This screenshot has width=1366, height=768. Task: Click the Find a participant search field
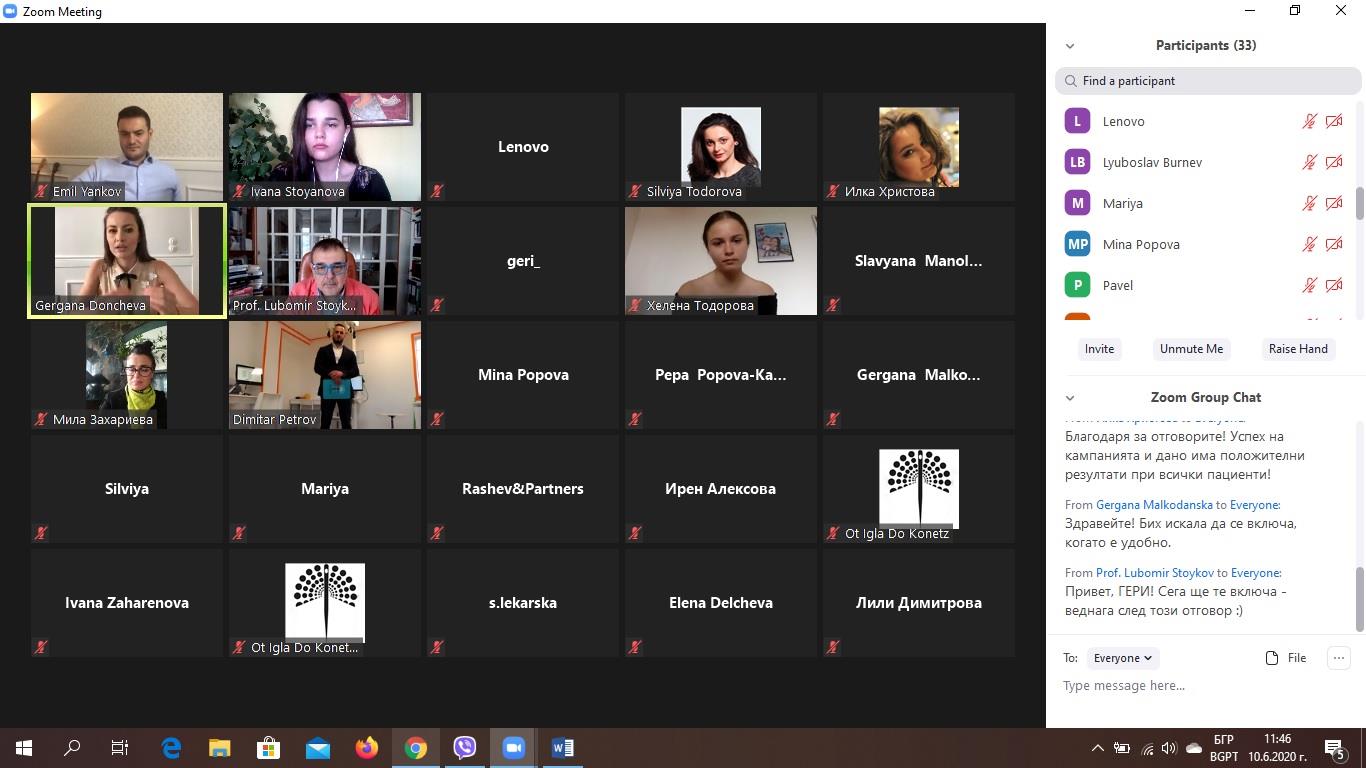pos(1208,81)
